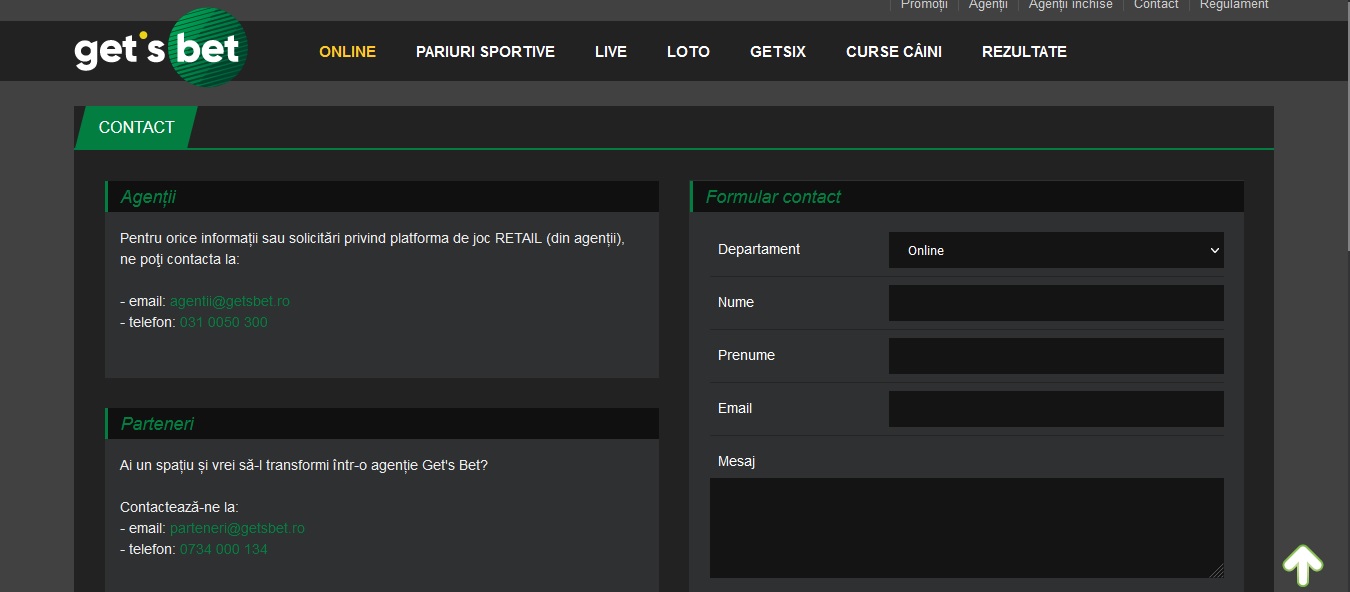Open the LIVE betting menu
1350x592 pixels.
click(x=611, y=52)
